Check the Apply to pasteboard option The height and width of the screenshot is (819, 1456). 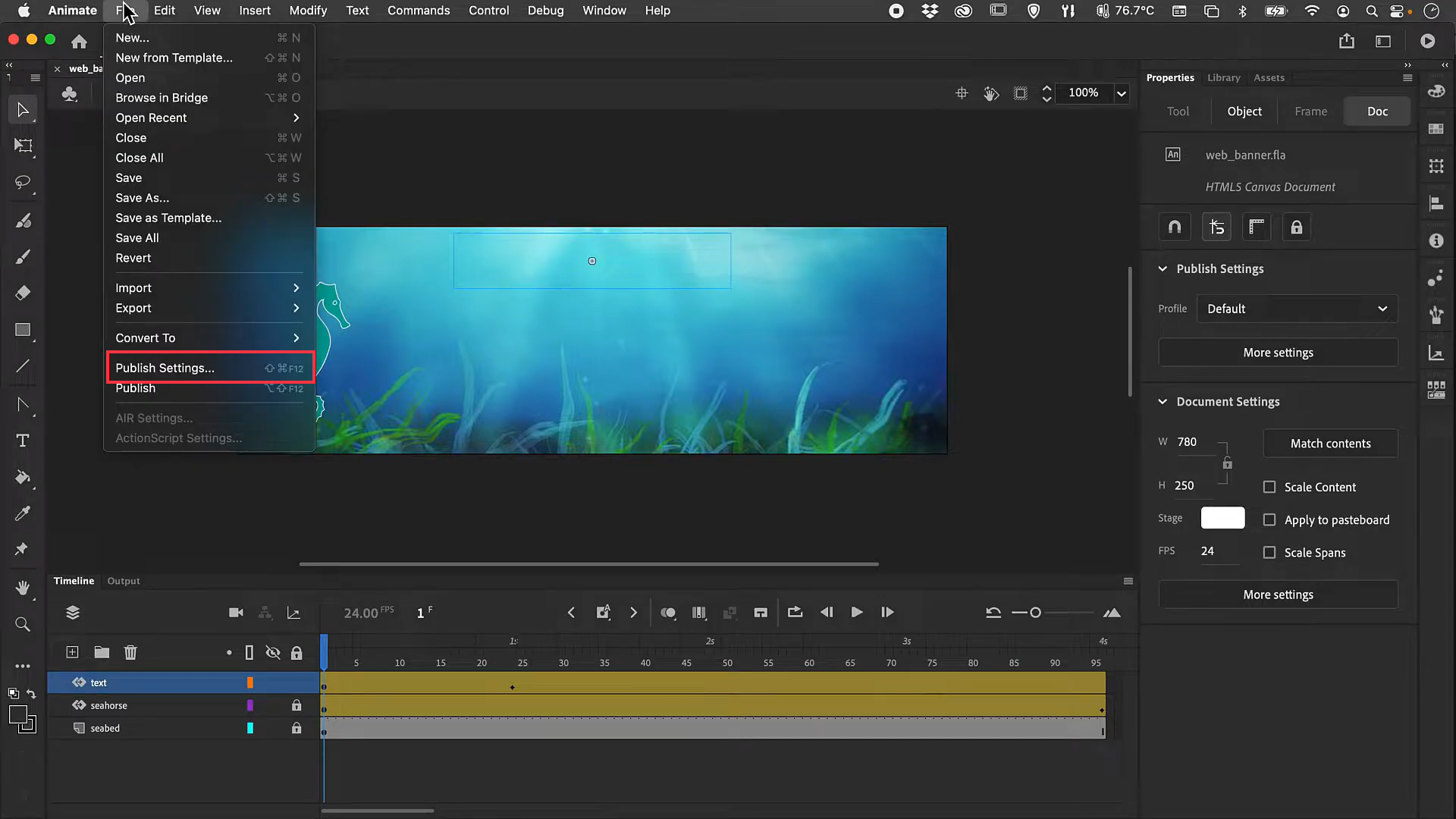(1270, 519)
